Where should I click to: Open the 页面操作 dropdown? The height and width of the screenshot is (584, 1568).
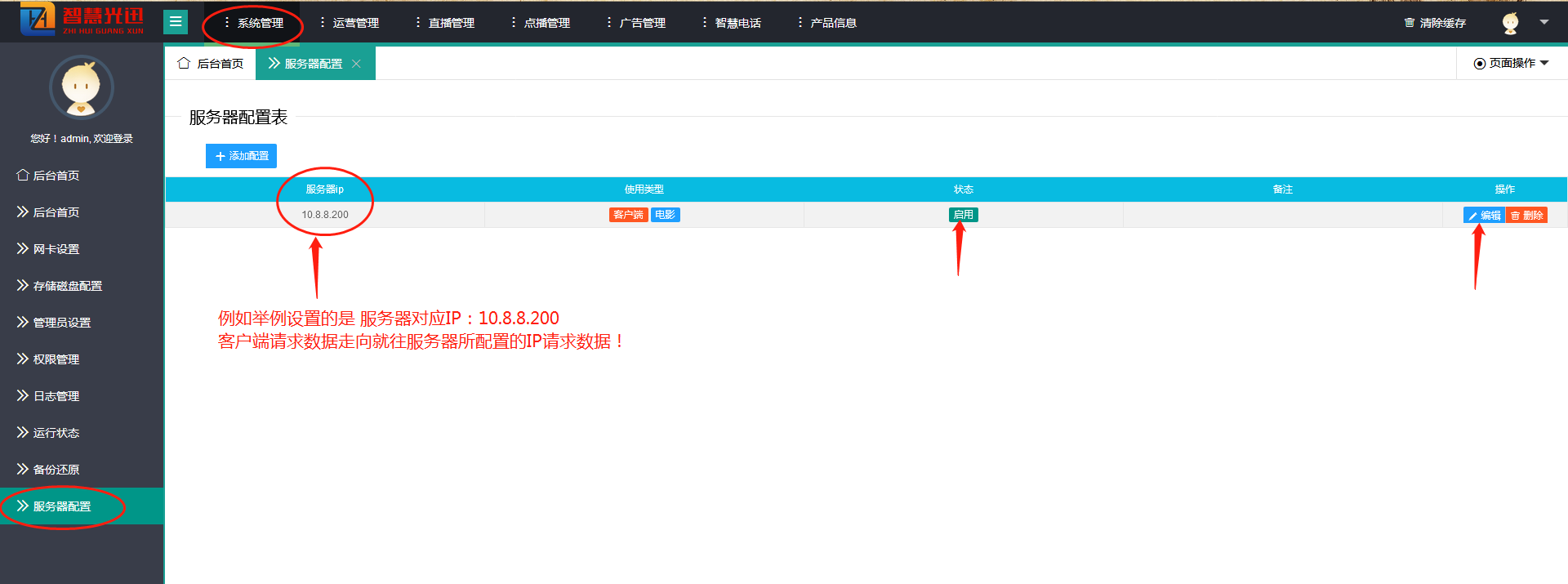tap(1511, 63)
